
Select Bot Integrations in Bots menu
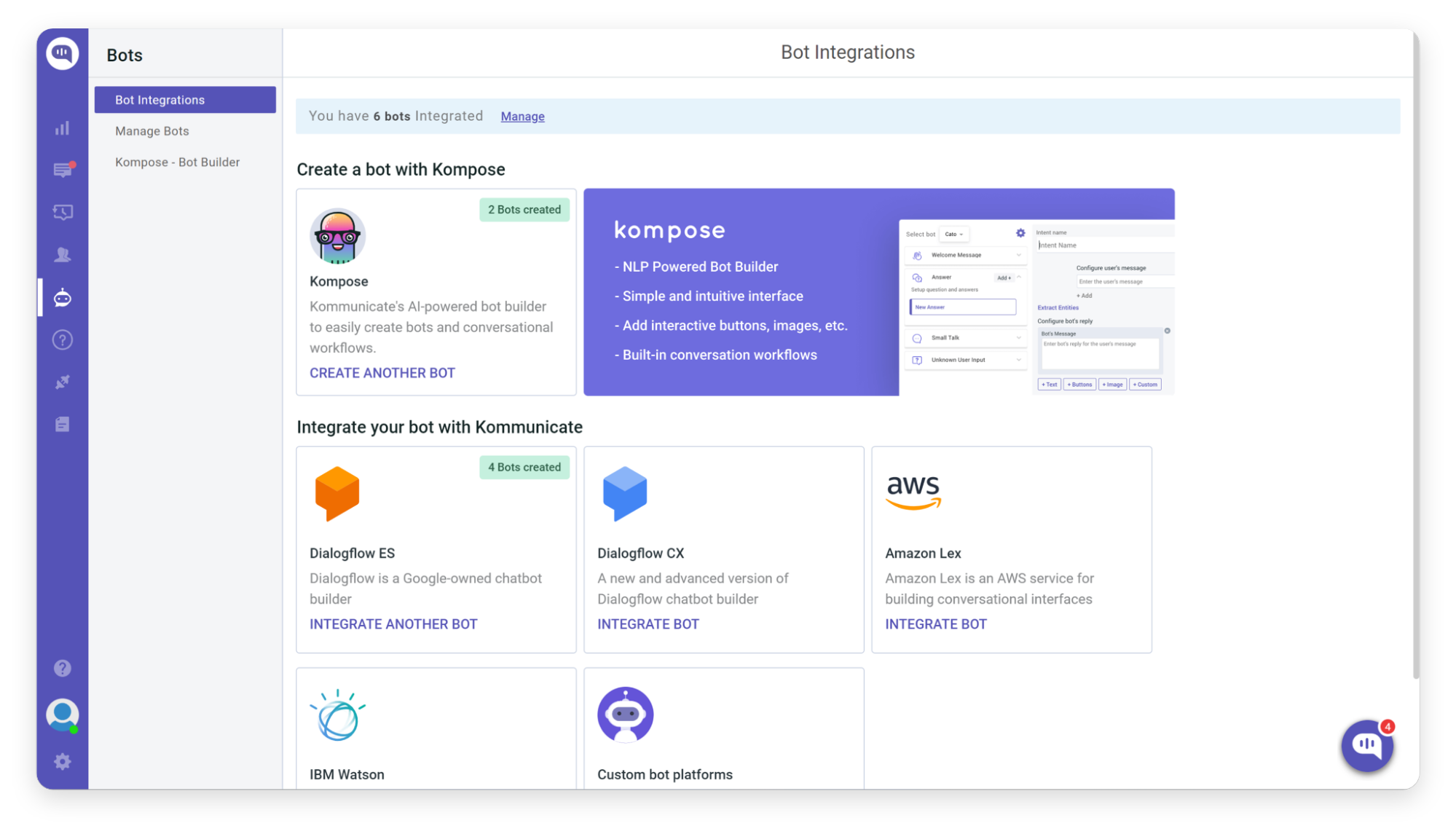(185, 100)
